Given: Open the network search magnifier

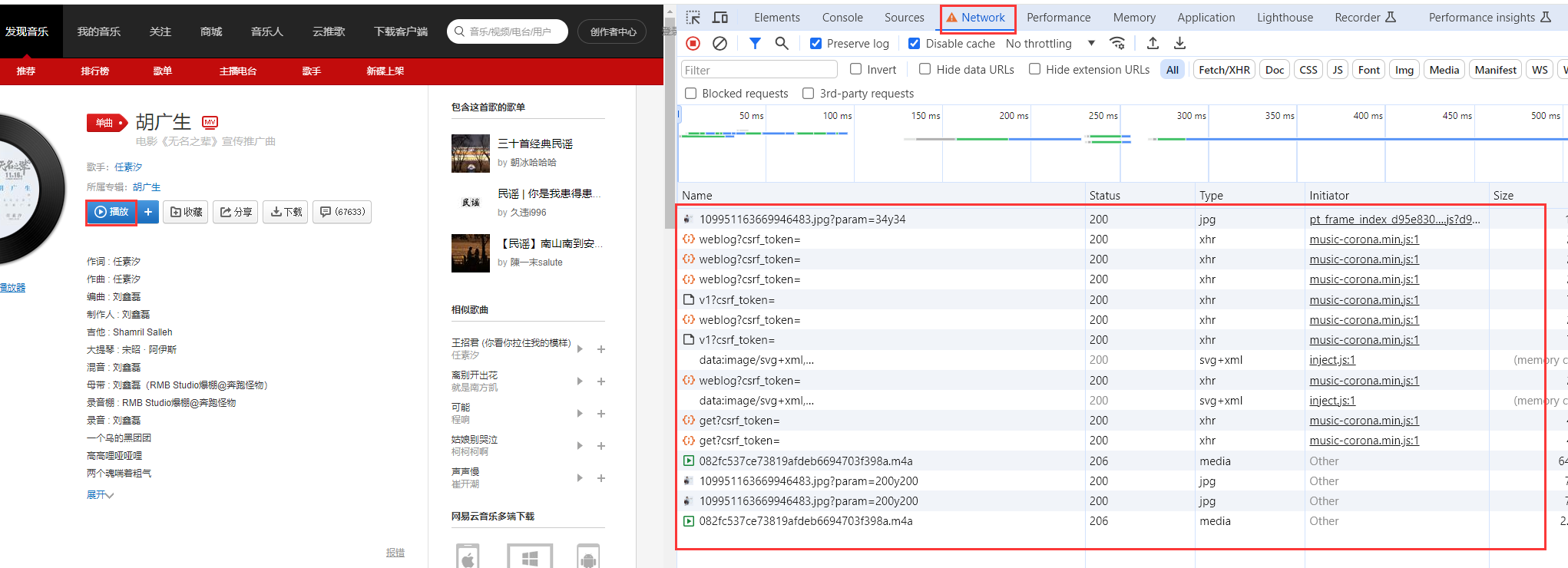Looking at the screenshot, I should click(782, 44).
